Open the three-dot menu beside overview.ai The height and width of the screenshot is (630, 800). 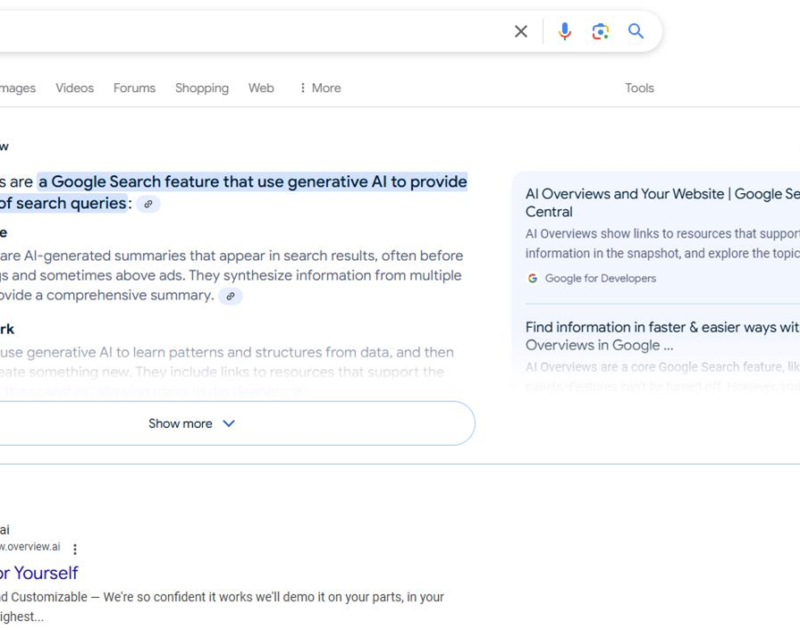[75, 549]
